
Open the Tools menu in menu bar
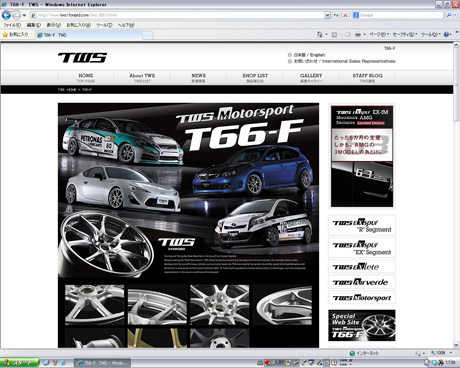[x=104, y=25]
